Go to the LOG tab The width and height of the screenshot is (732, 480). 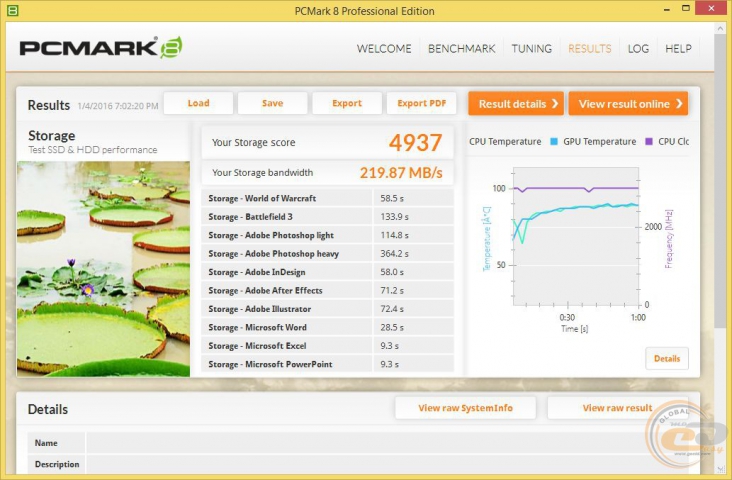[x=638, y=49]
